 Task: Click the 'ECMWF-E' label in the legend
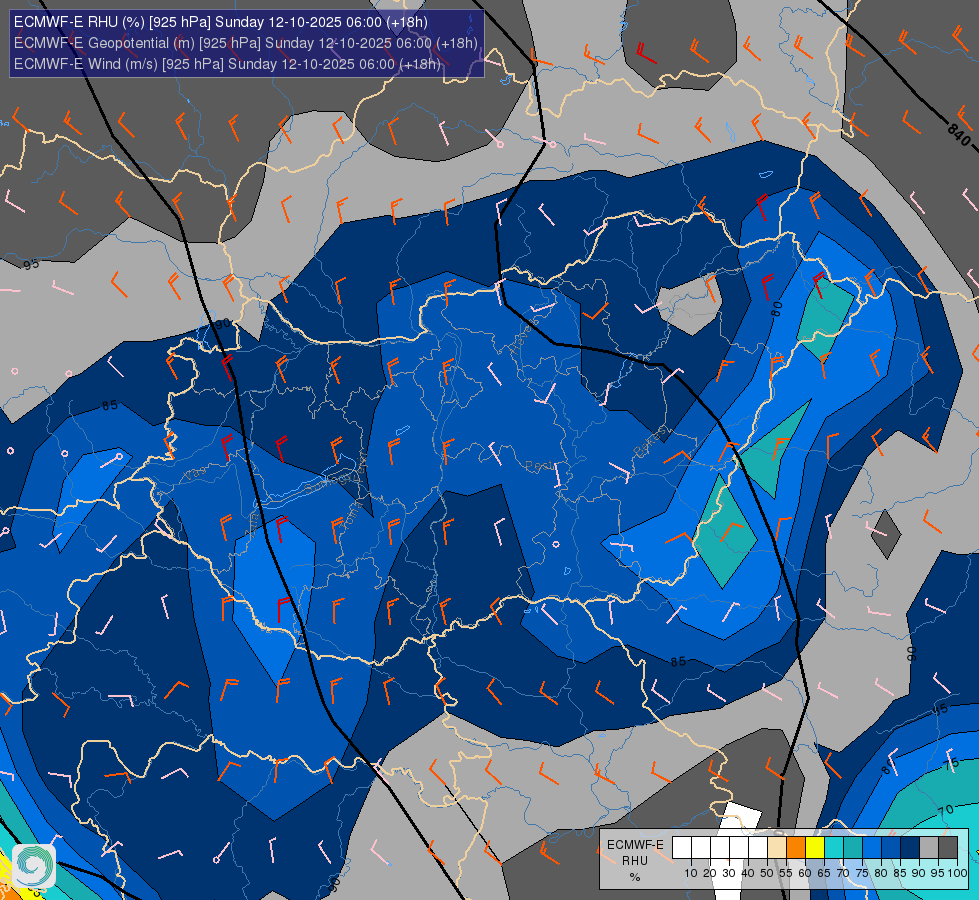(x=635, y=845)
